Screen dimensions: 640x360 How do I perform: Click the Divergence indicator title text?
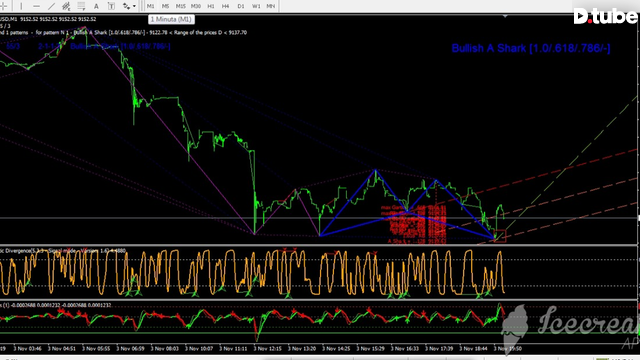[x=63, y=251]
